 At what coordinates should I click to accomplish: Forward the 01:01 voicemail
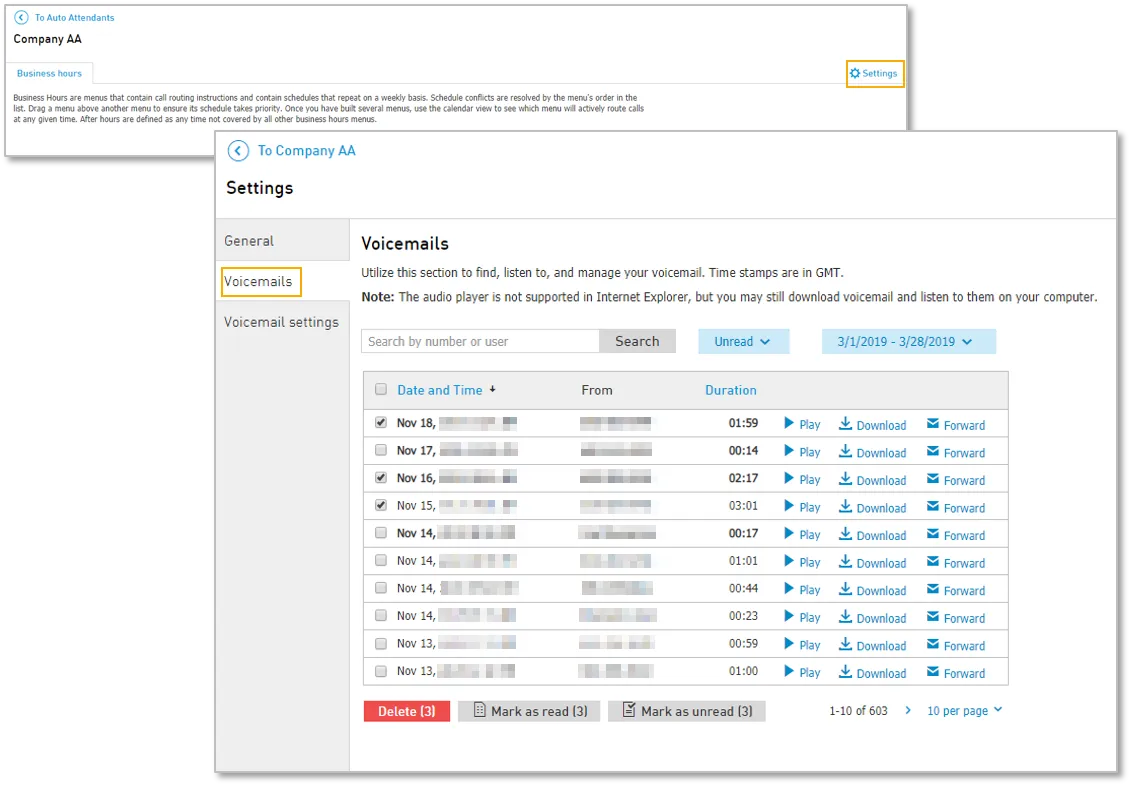pyautogui.click(x=956, y=562)
